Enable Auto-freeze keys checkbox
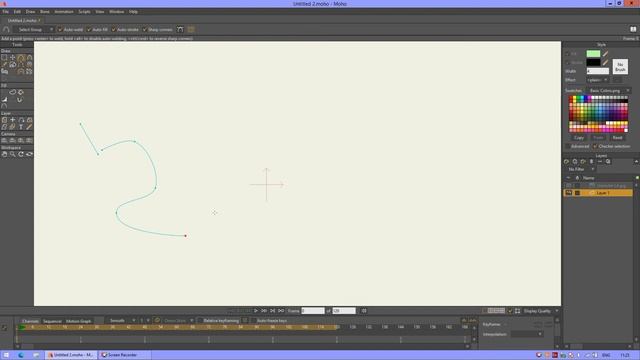Screen dimensions: 640x360 [253, 321]
